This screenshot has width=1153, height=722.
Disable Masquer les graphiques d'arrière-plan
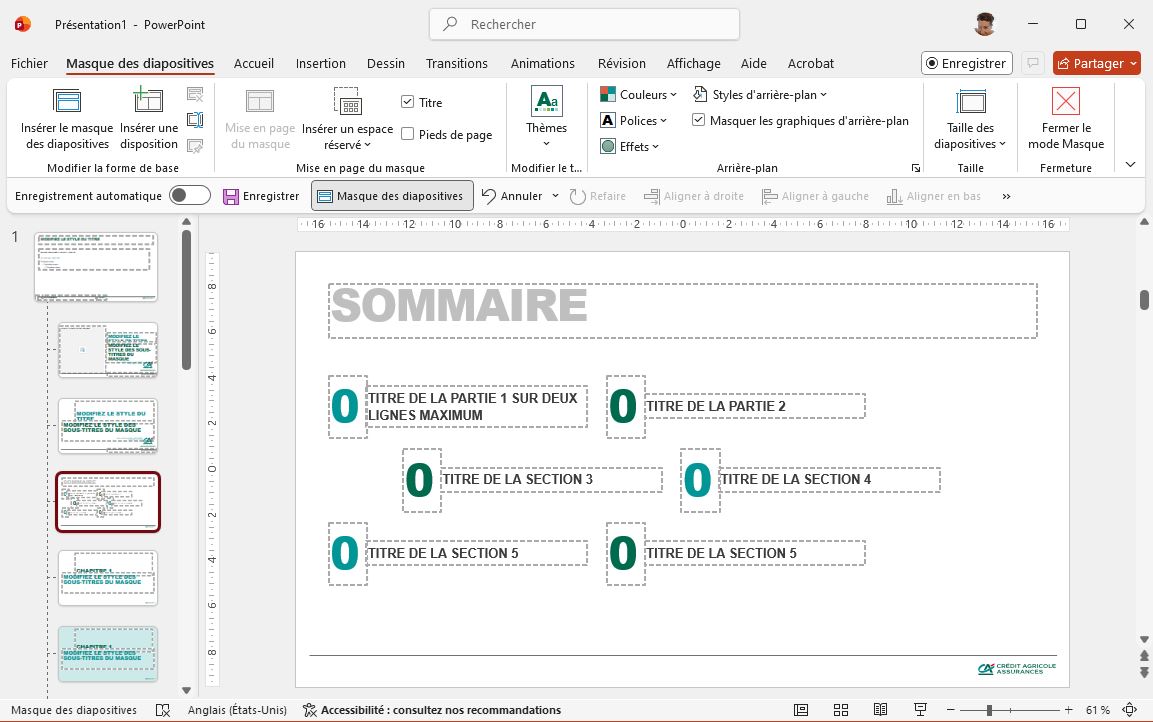(x=699, y=119)
